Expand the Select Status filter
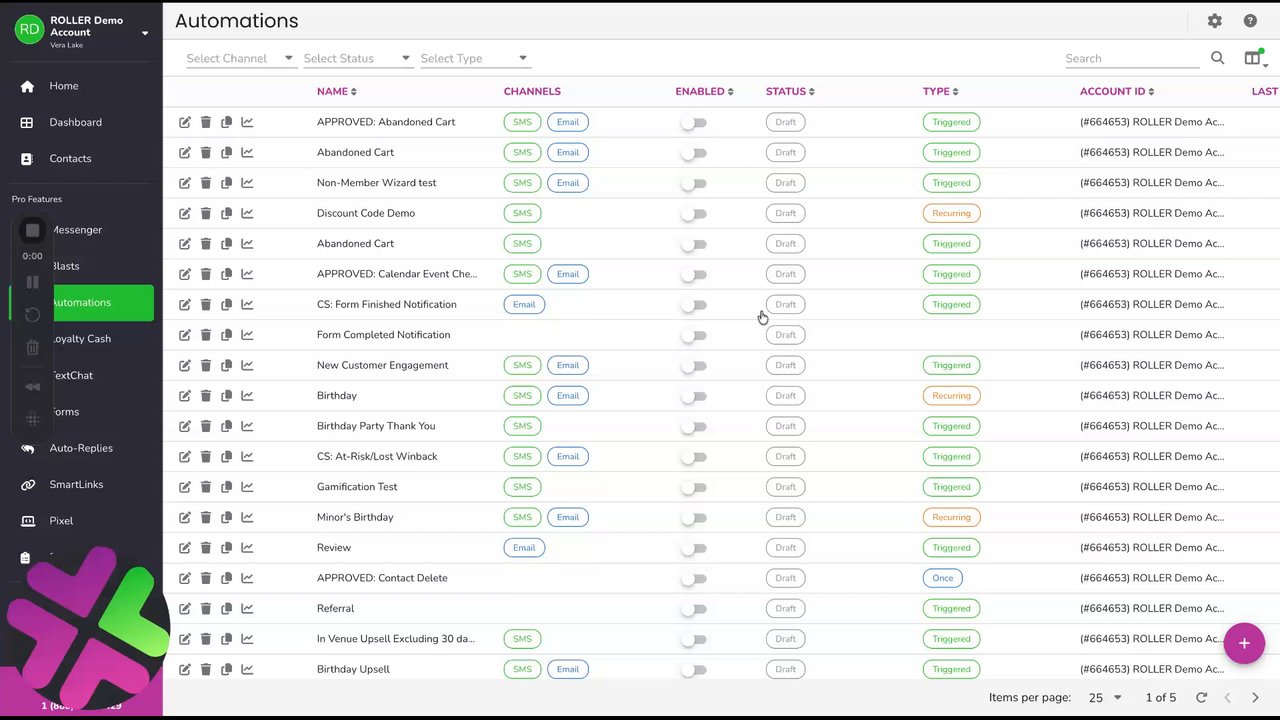The height and width of the screenshot is (720, 1280). pyautogui.click(x=356, y=58)
